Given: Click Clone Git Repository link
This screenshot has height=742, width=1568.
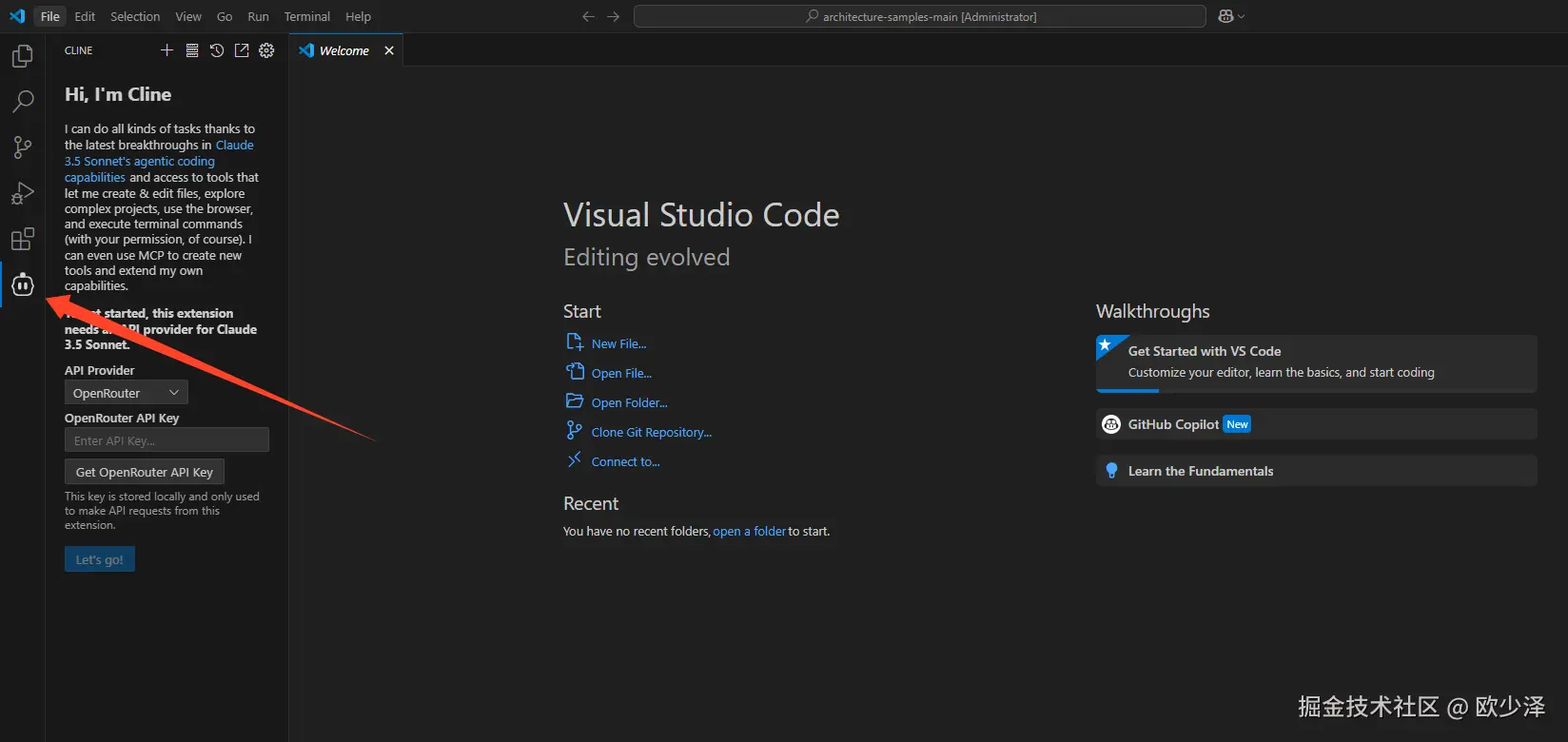Looking at the screenshot, I should (x=651, y=432).
